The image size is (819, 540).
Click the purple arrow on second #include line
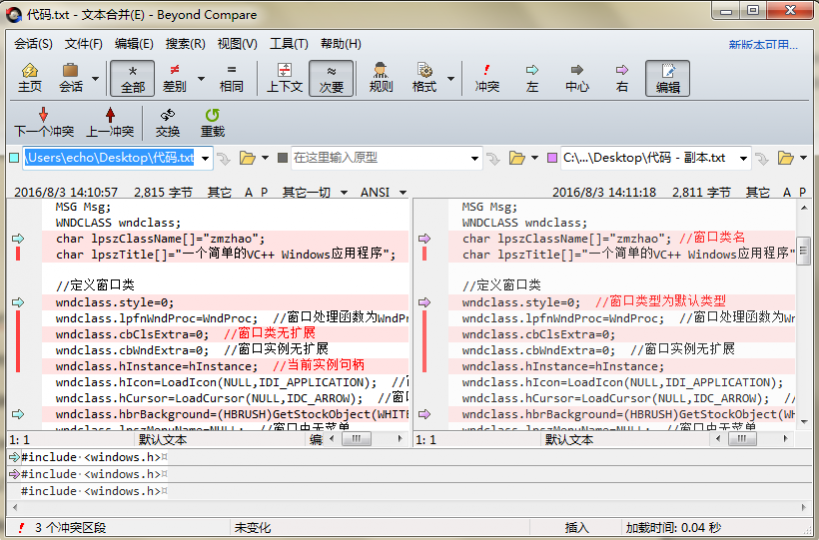coord(14,474)
